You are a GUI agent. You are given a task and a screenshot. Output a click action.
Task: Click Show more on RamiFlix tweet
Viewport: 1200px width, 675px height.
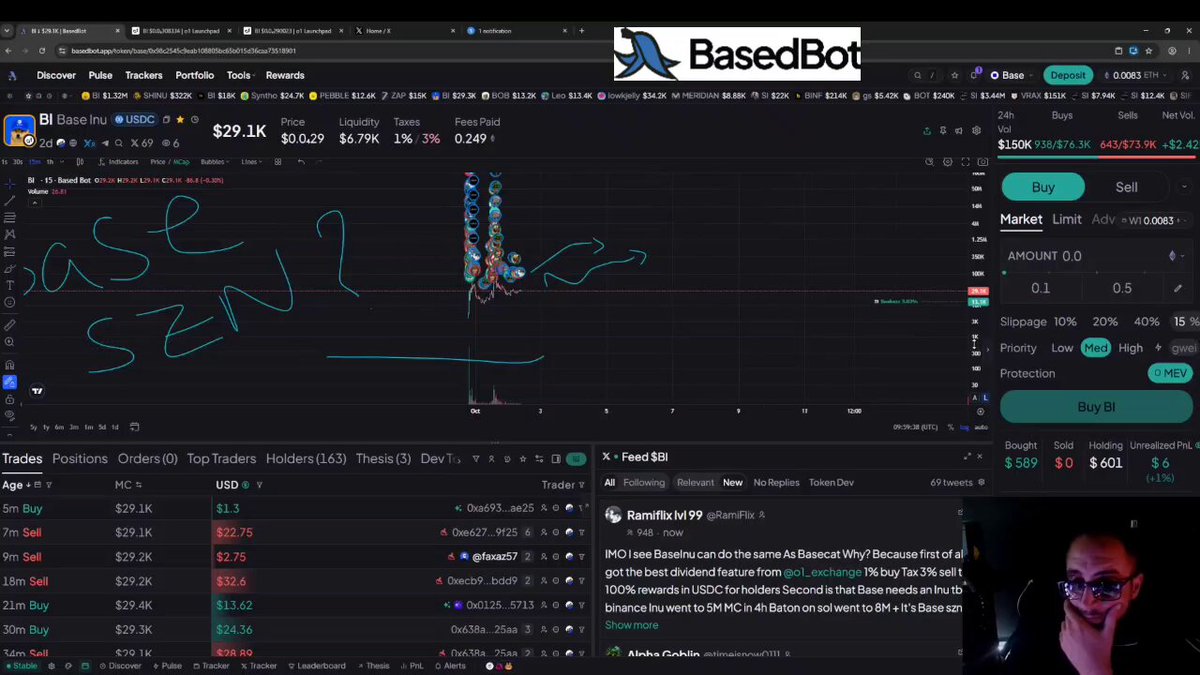pyautogui.click(x=631, y=625)
